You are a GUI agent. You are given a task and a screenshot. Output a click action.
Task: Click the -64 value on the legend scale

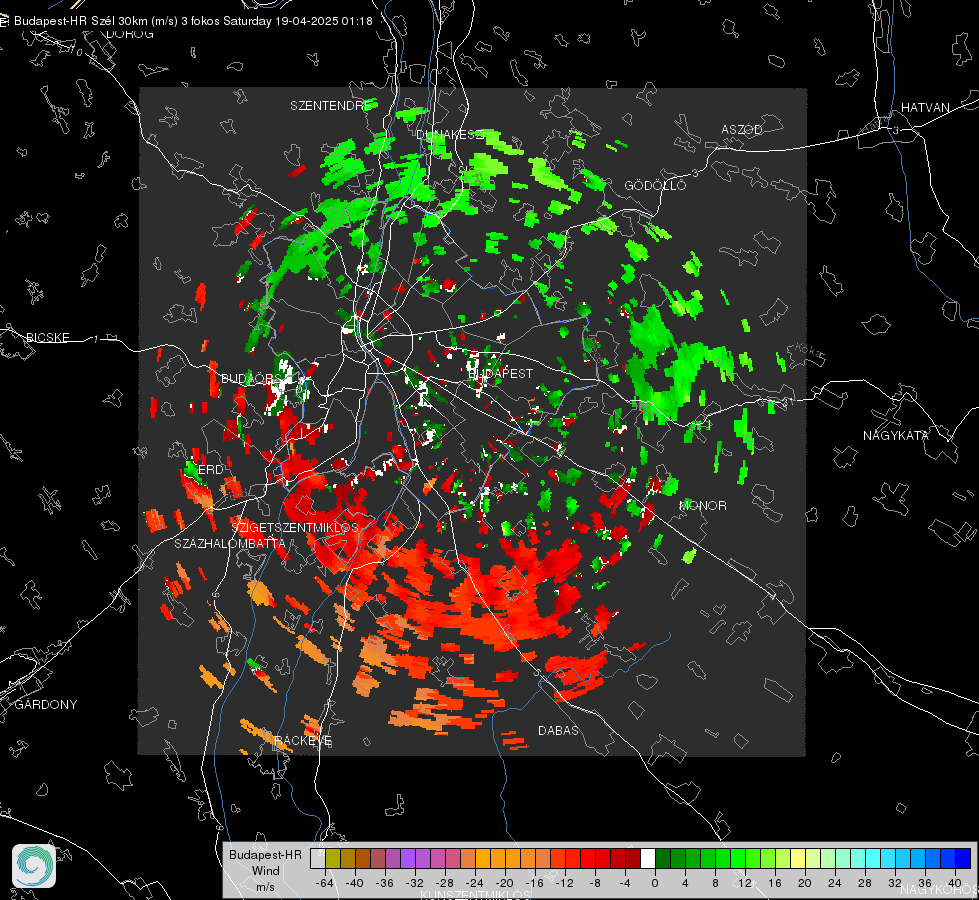tap(325, 883)
